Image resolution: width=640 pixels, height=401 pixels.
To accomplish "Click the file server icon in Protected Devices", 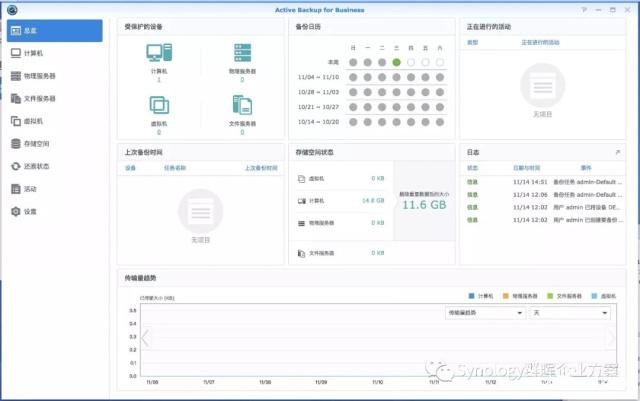I will coord(242,105).
